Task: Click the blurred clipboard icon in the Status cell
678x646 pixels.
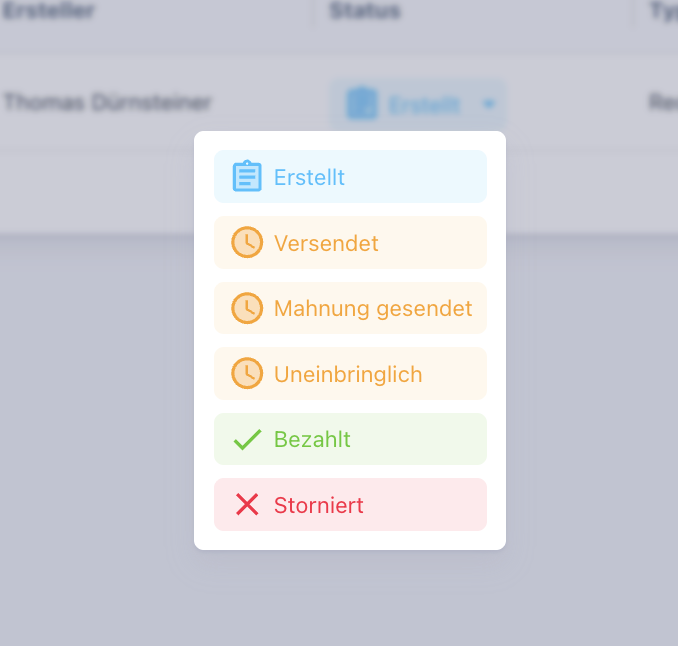Action: pyautogui.click(x=362, y=103)
